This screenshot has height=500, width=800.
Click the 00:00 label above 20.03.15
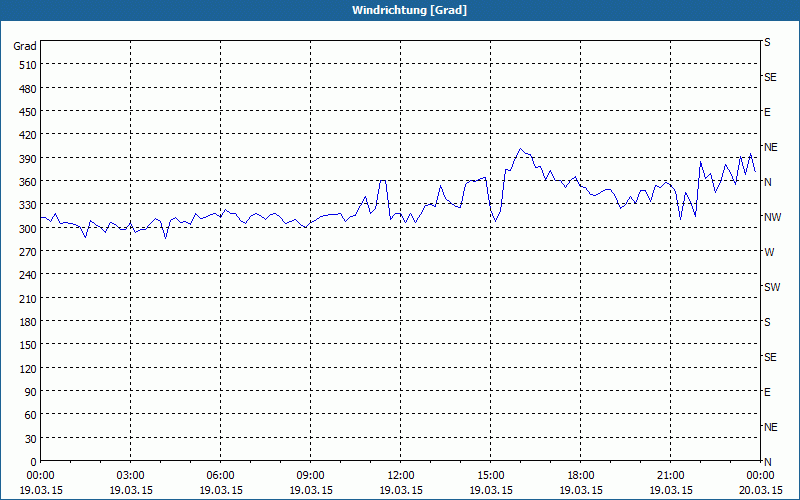pos(760,476)
